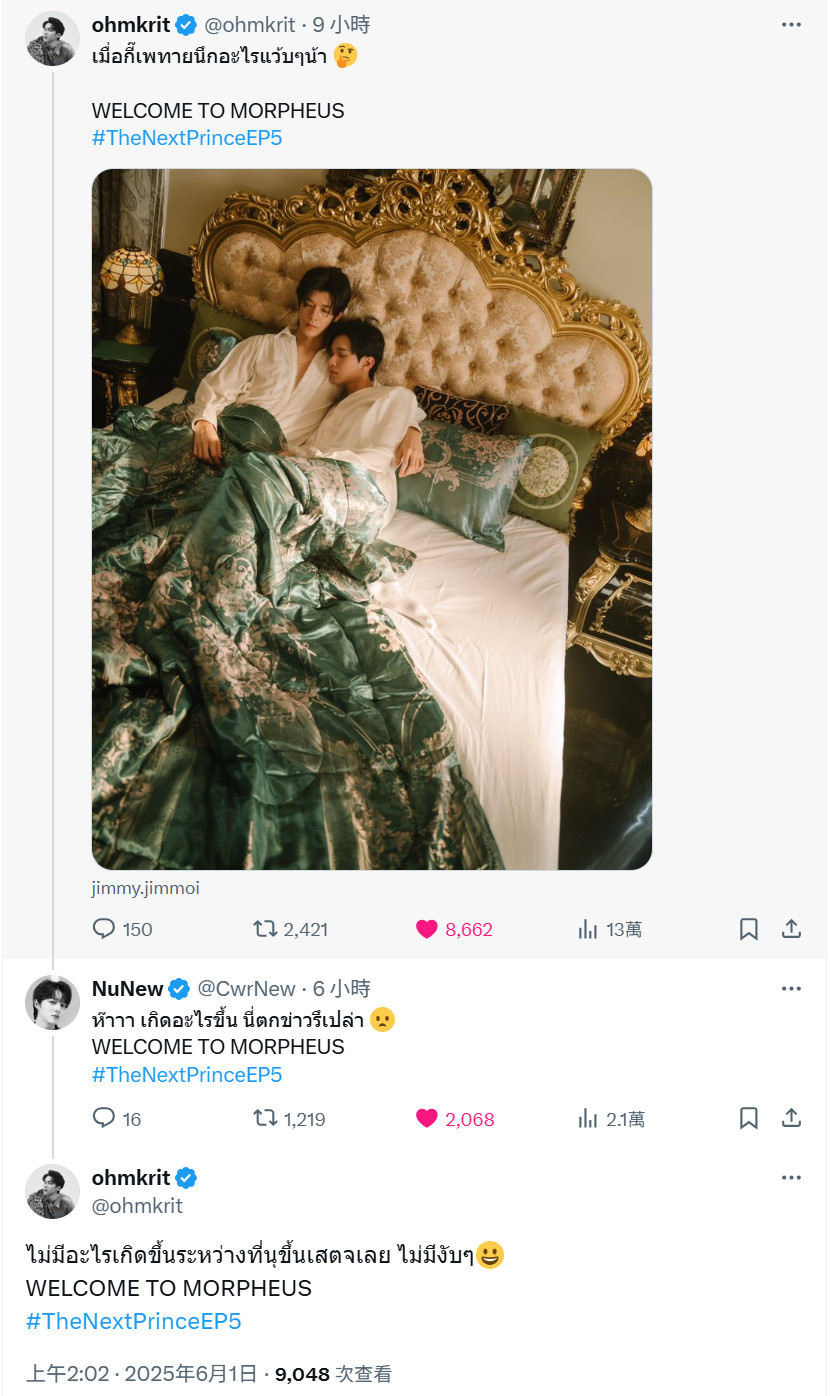The height and width of the screenshot is (1396, 830).
Task: Unlike the tweet with 8,662 likes
Action: [427, 929]
